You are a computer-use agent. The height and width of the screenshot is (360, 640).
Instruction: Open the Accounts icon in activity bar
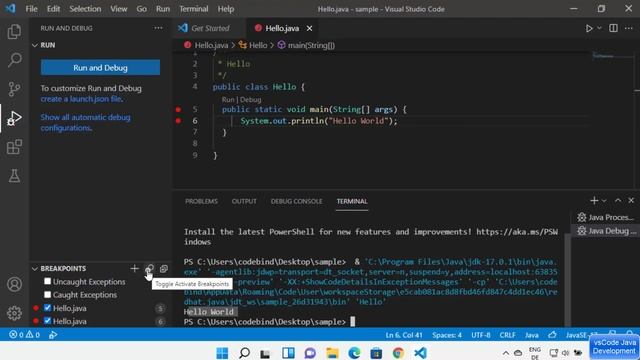(14, 284)
